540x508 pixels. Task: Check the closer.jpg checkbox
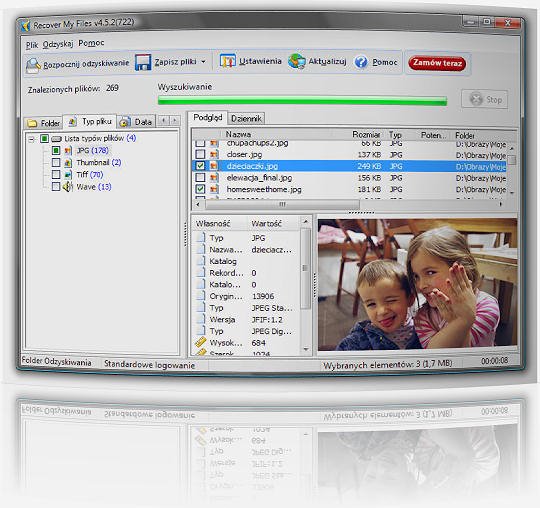pyautogui.click(x=200, y=154)
